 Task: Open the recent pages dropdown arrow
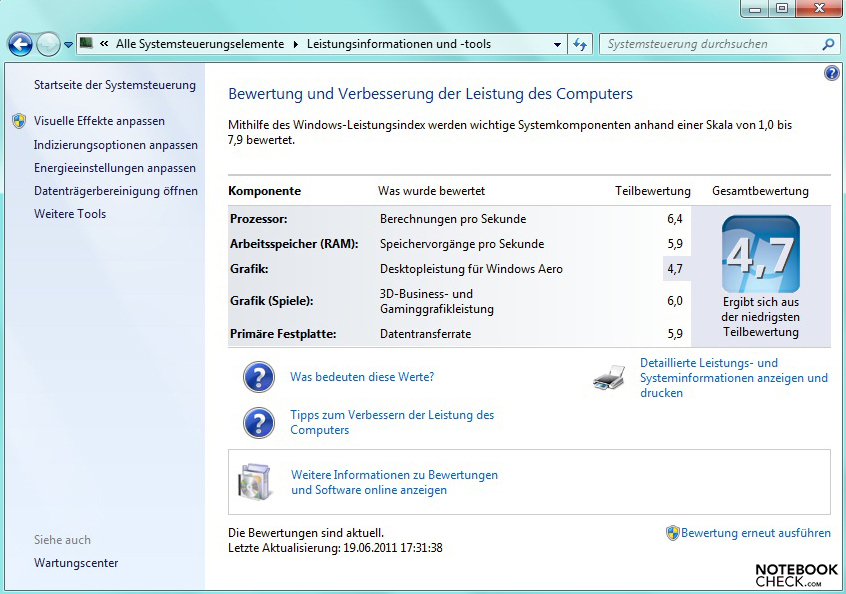68,45
